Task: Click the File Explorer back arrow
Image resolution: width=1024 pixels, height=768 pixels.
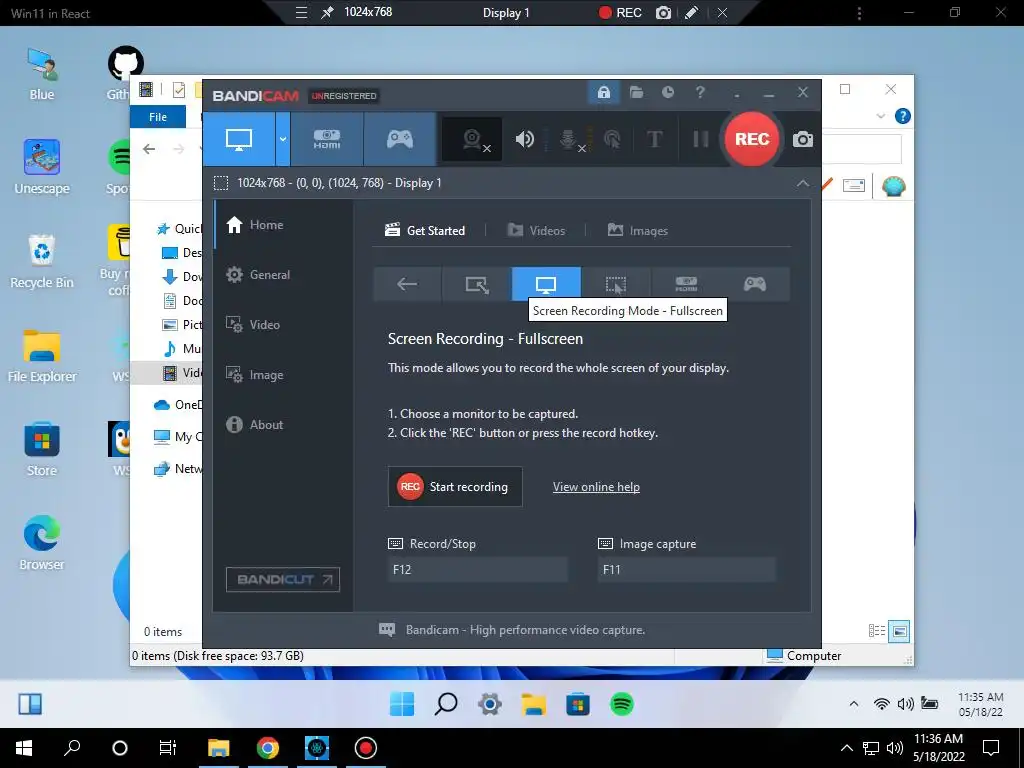Action: point(149,150)
